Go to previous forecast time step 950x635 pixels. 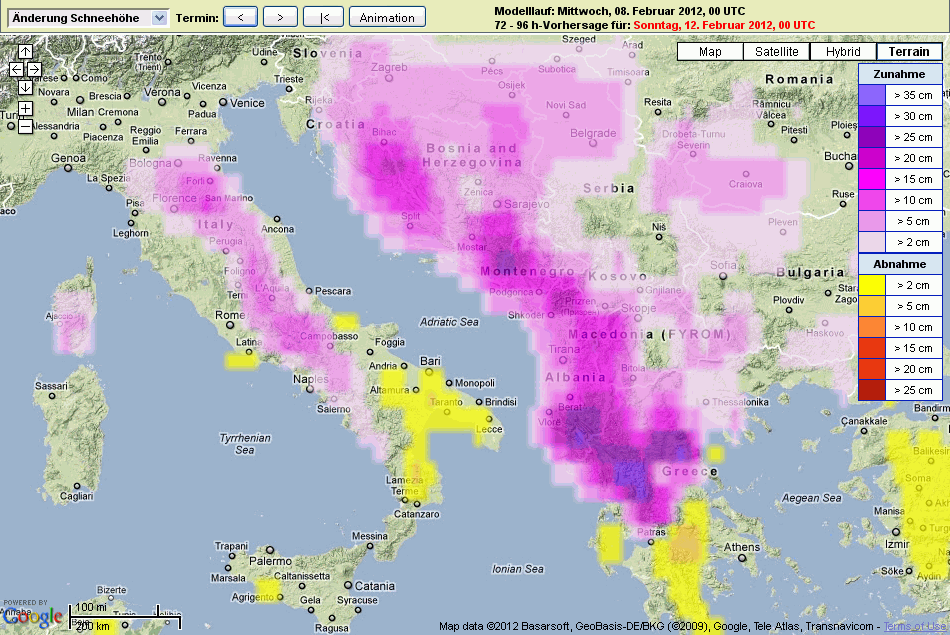[x=240, y=17]
